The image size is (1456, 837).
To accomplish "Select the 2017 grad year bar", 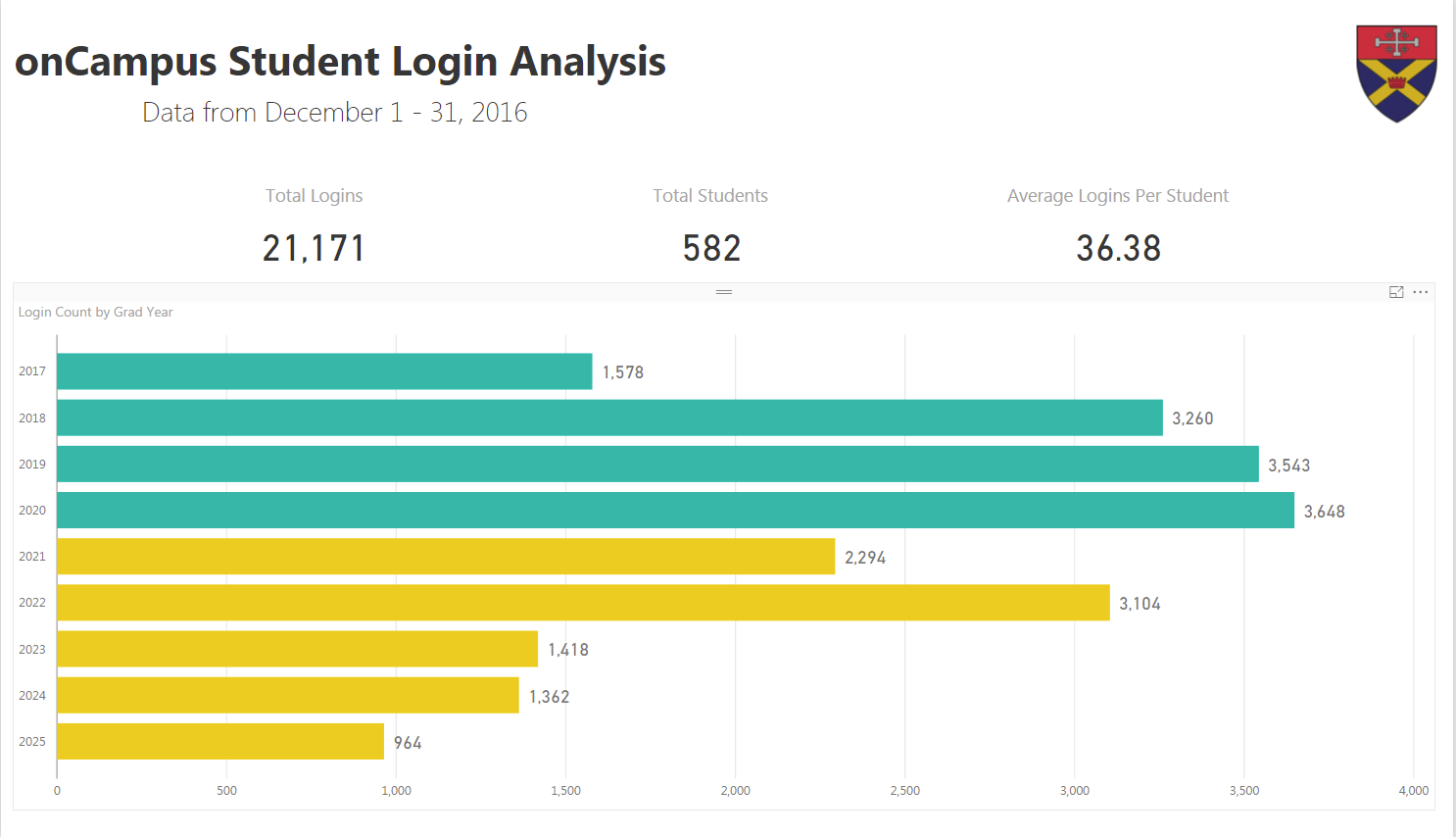I will click(x=324, y=371).
